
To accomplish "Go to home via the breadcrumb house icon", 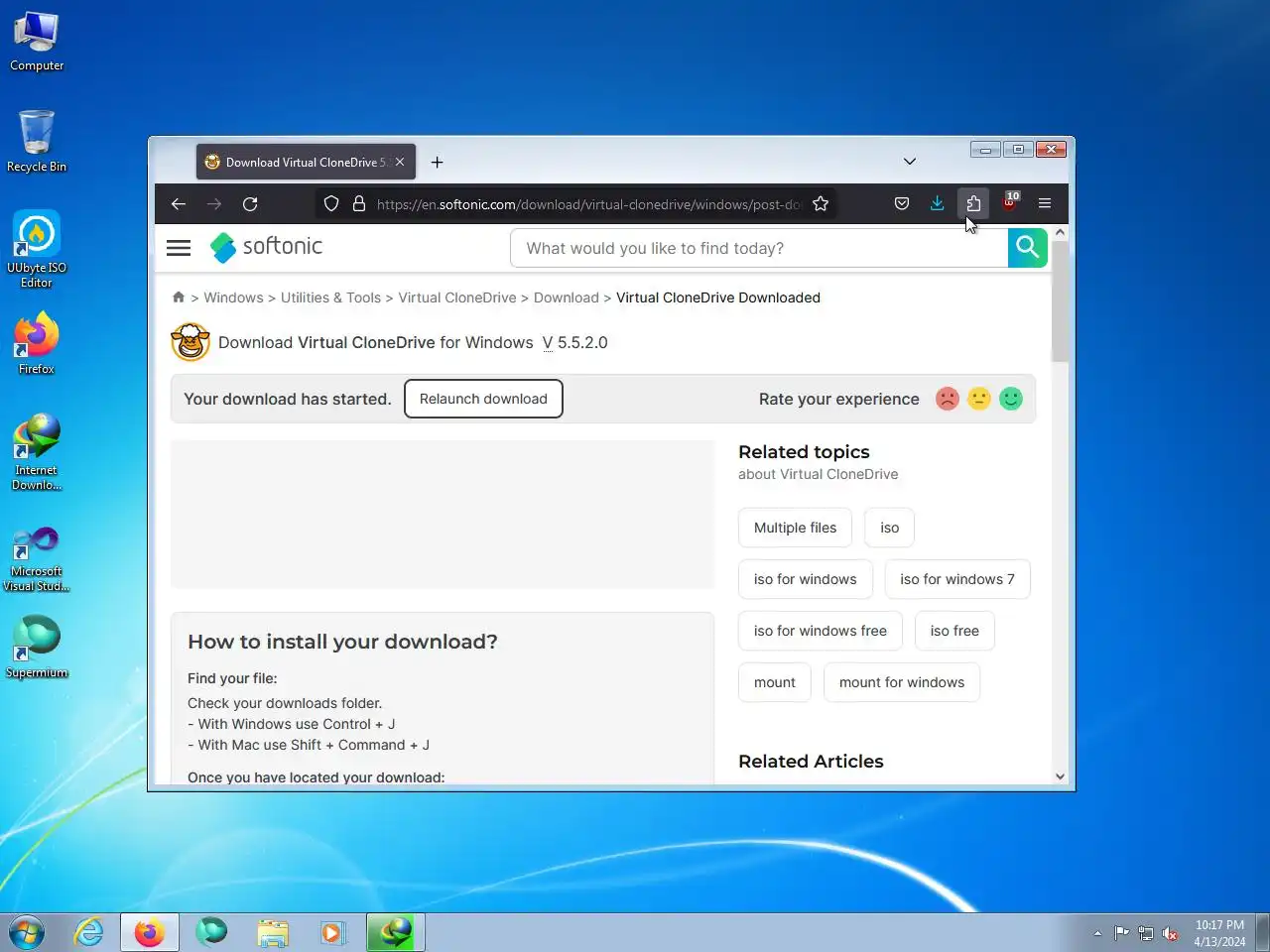I will point(179,297).
